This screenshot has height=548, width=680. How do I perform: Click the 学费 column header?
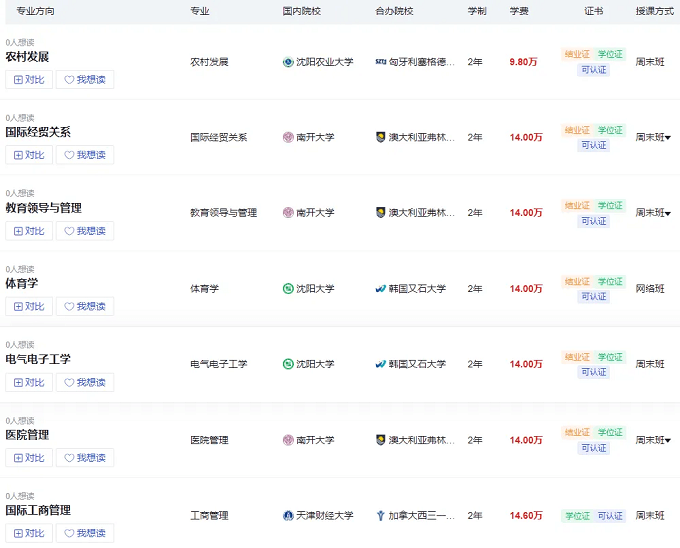pos(519,11)
